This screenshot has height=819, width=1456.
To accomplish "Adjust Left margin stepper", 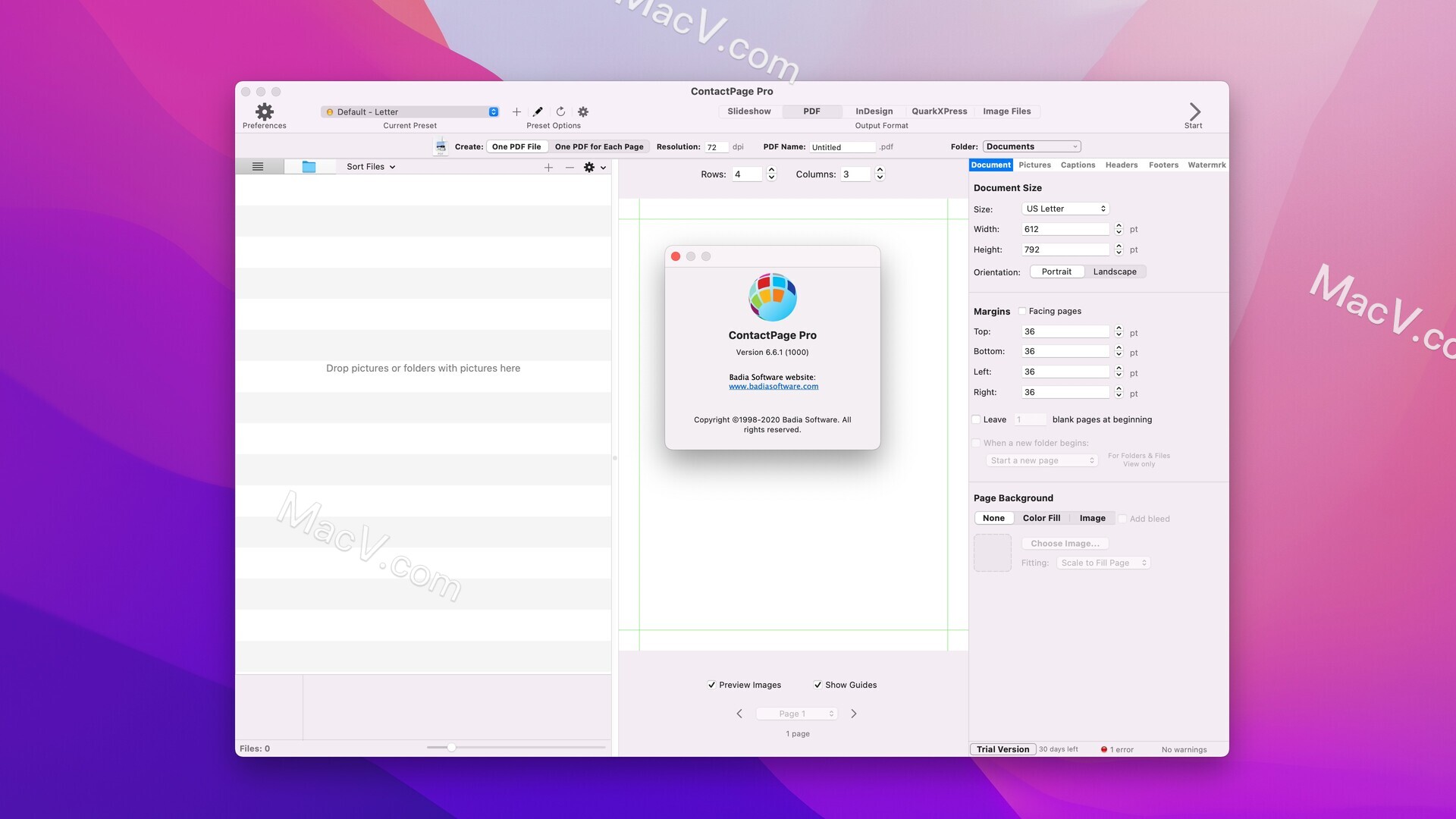I will 1119,372.
